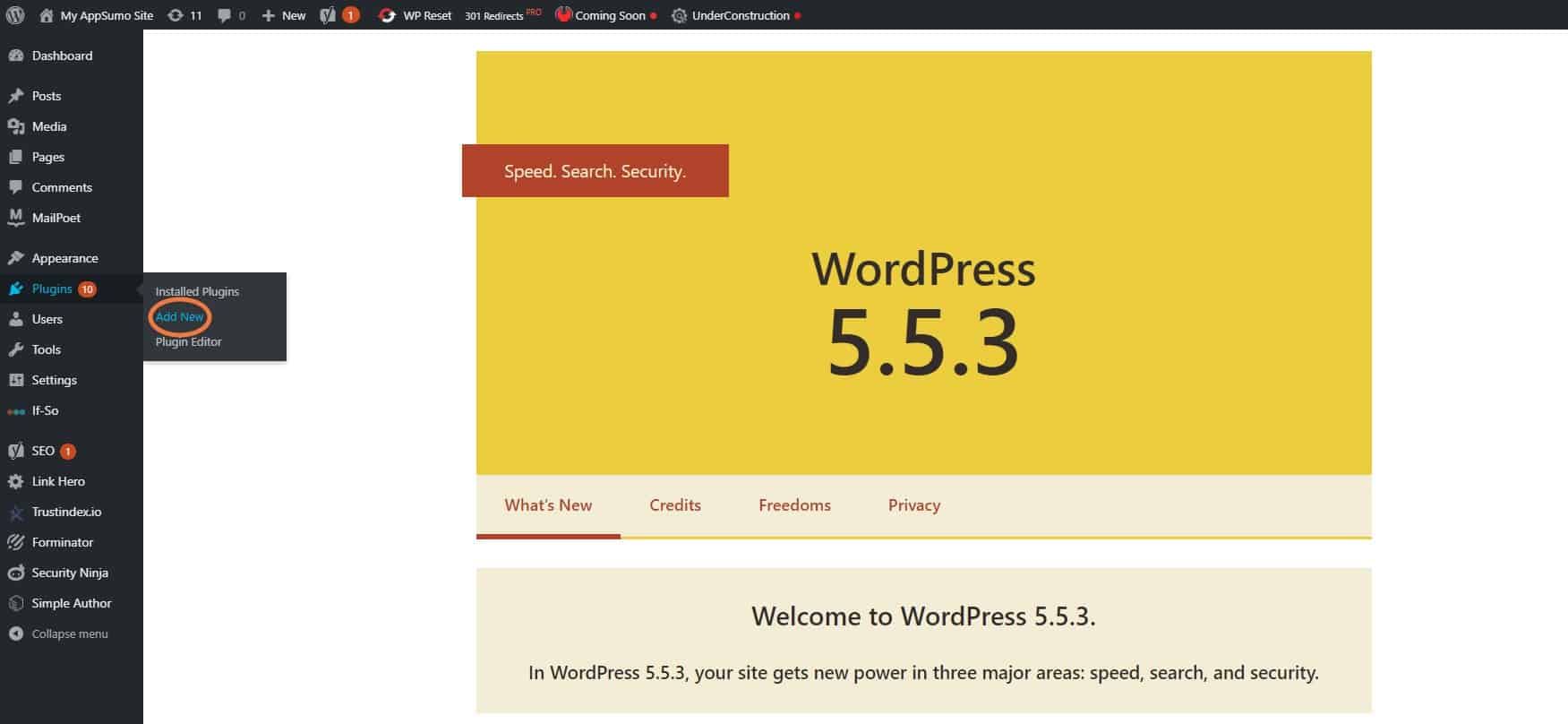
Task: Switch to the Credits tab
Action: pos(675,505)
